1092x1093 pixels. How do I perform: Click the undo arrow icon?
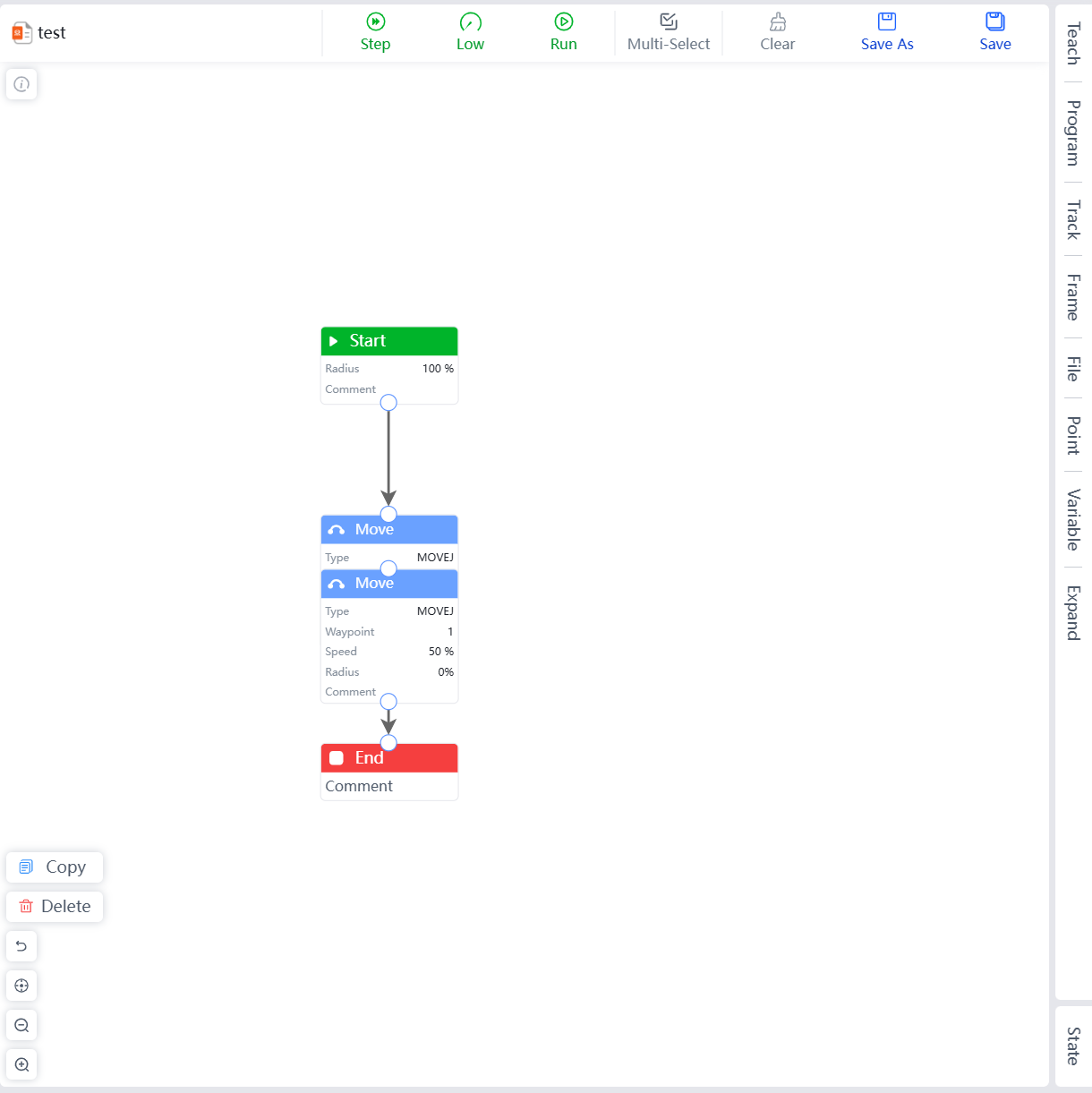[x=21, y=946]
